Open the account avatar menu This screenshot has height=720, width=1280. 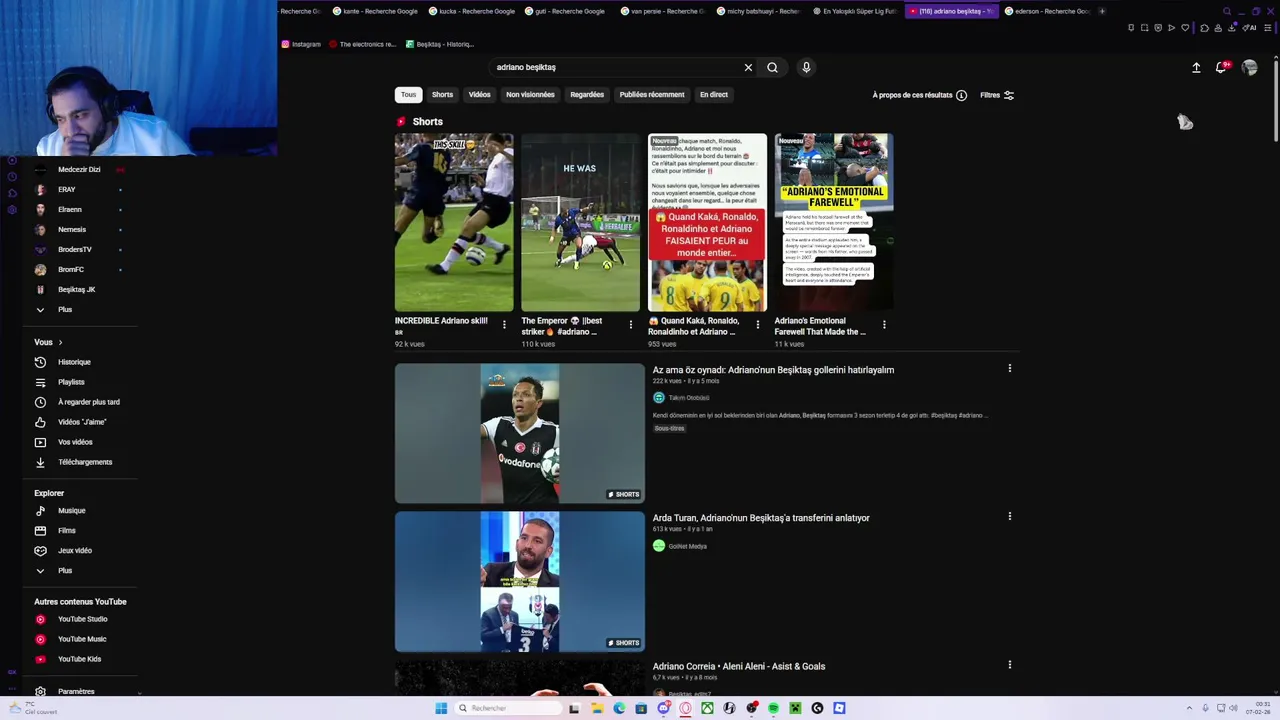tap(1250, 67)
